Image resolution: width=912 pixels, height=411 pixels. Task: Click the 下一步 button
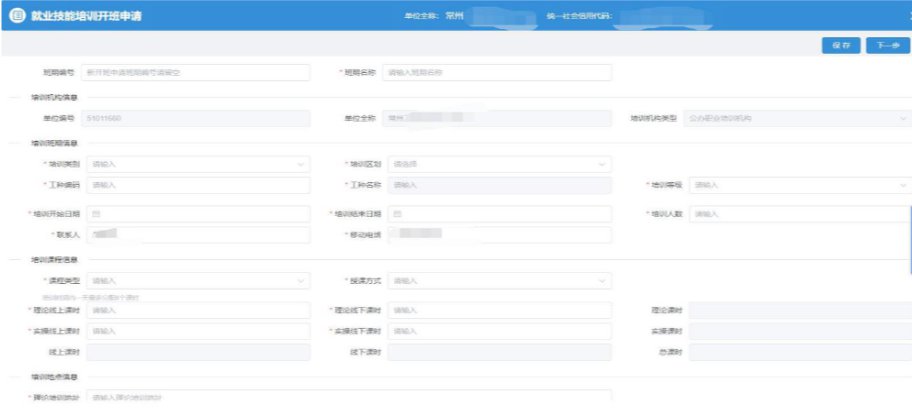click(886, 46)
